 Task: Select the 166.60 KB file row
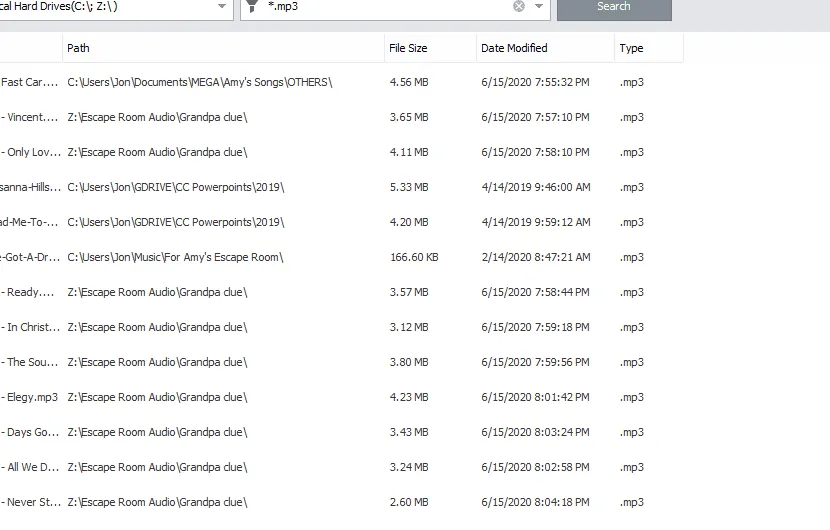(414, 257)
